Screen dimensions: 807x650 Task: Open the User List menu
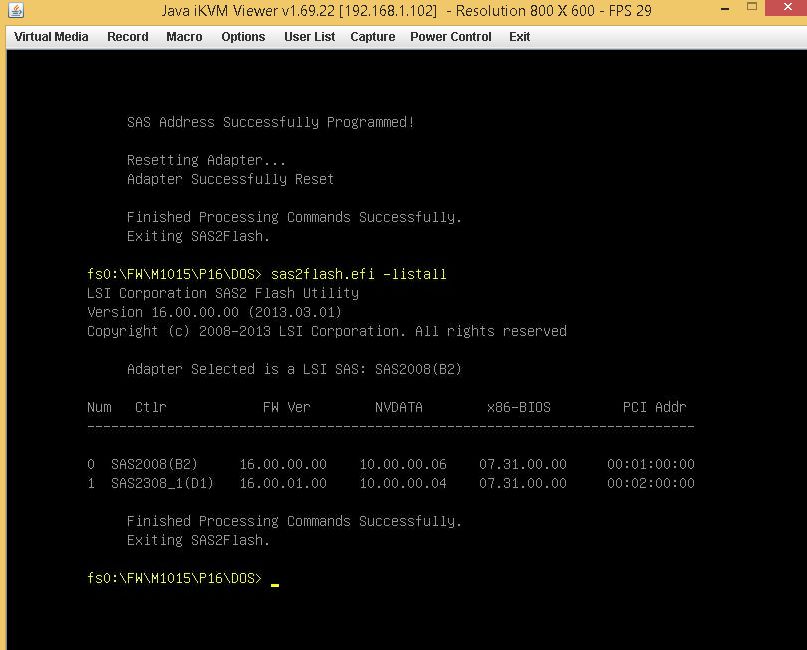pos(309,37)
